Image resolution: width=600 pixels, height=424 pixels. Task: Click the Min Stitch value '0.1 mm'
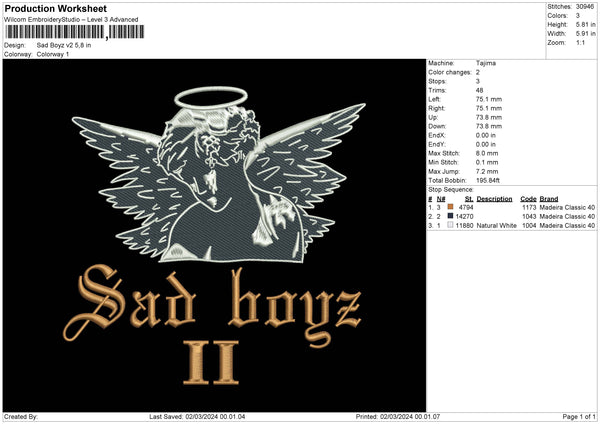(x=487, y=162)
